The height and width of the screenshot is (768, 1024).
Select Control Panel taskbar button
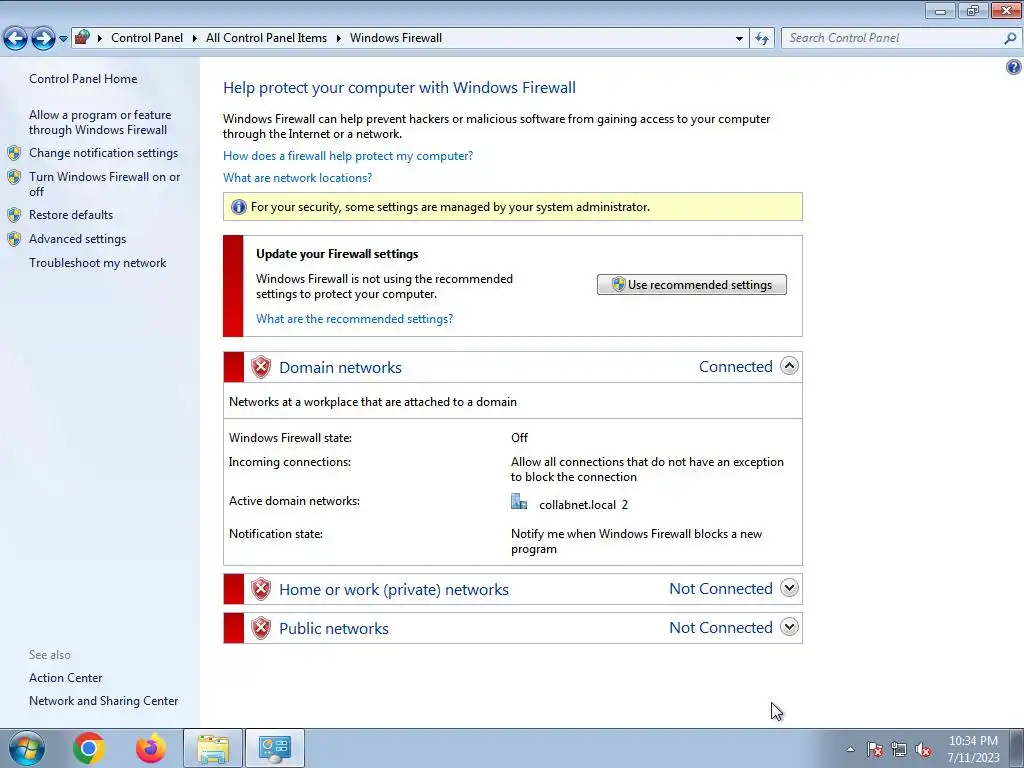click(274, 748)
